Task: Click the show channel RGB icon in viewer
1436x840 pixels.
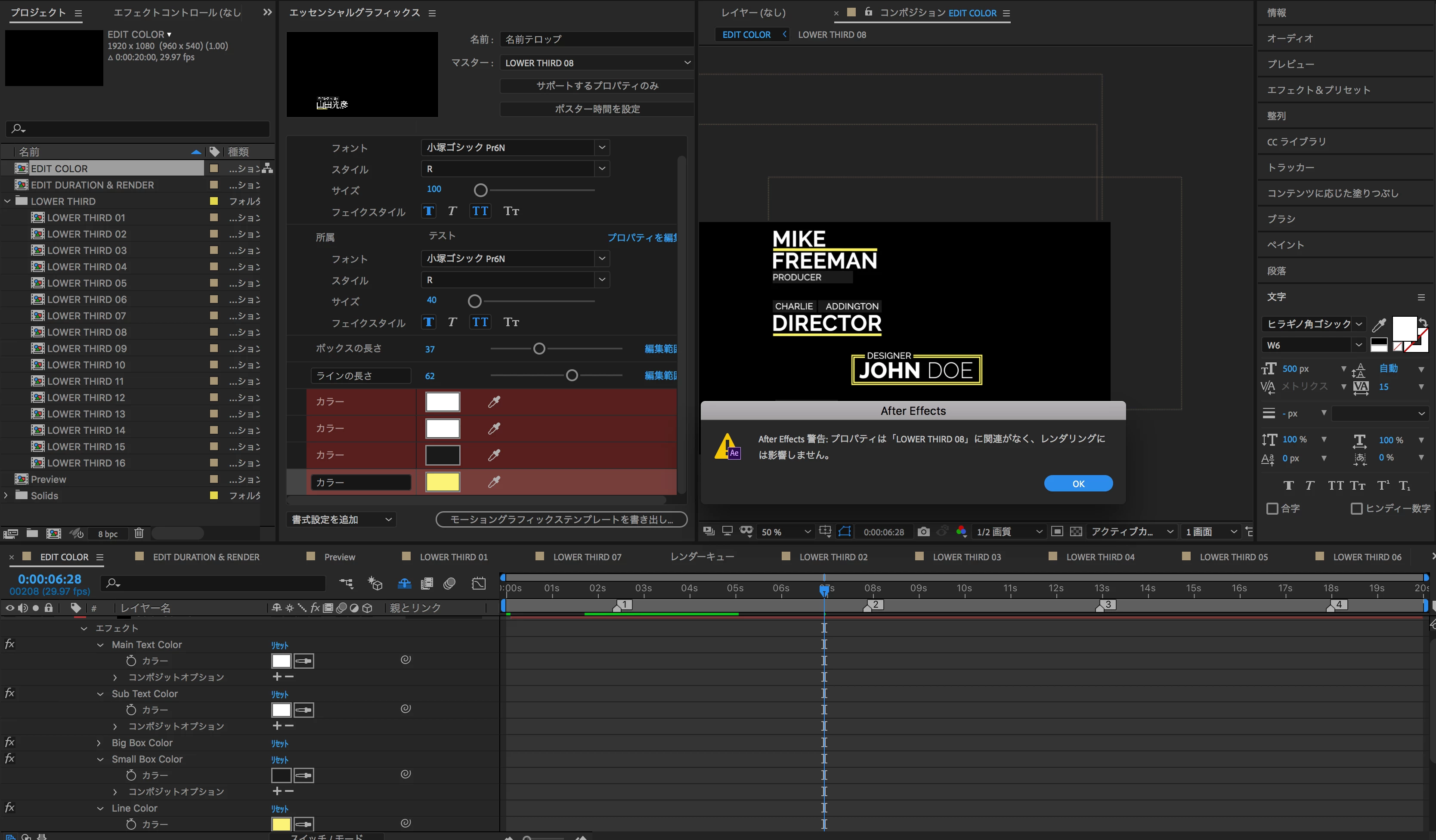Action: click(x=961, y=531)
